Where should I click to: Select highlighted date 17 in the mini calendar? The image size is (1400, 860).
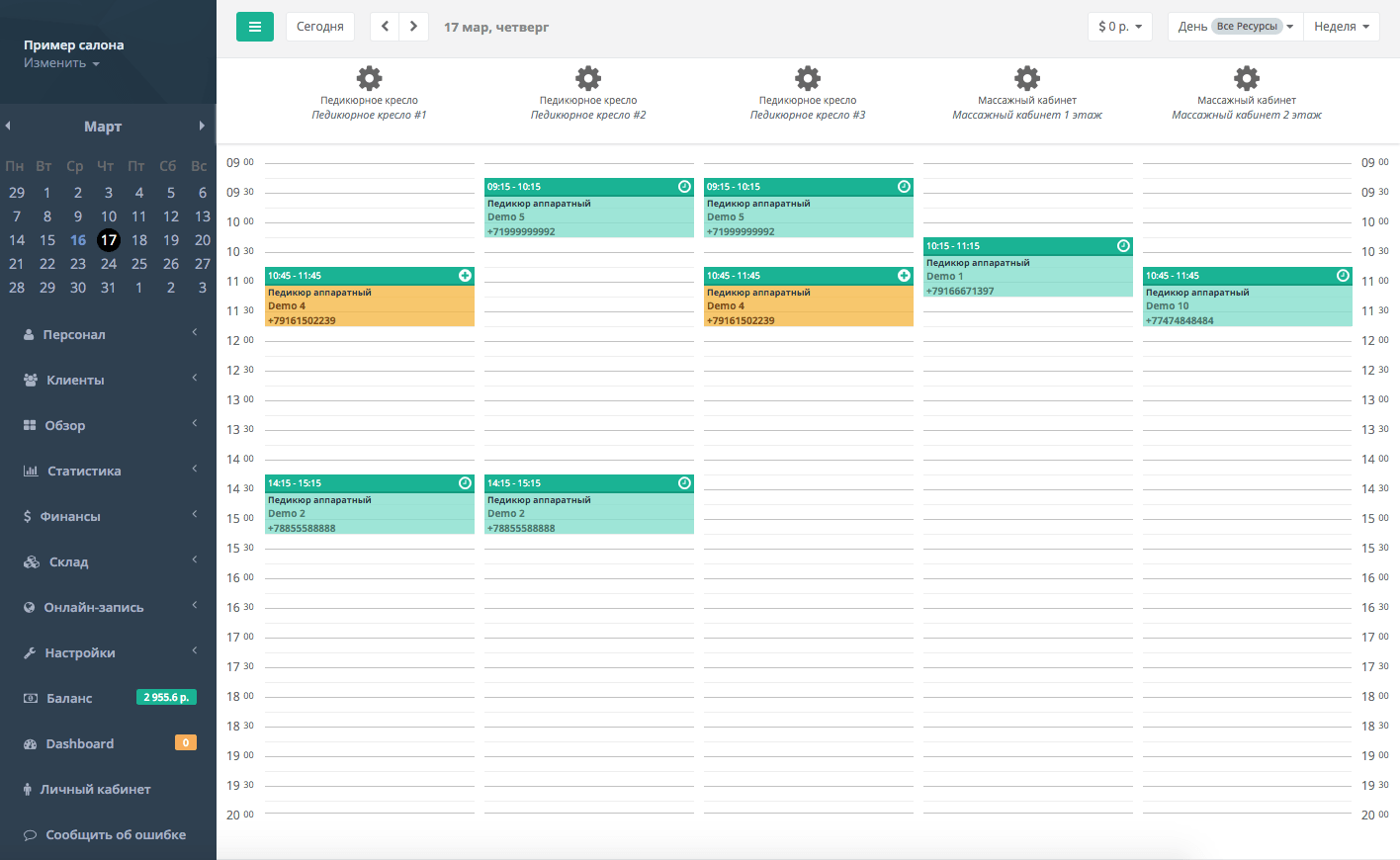point(109,240)
